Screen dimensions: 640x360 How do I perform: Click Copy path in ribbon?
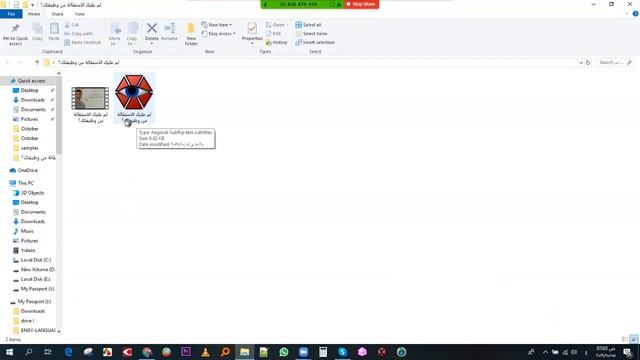pos(79,33)
